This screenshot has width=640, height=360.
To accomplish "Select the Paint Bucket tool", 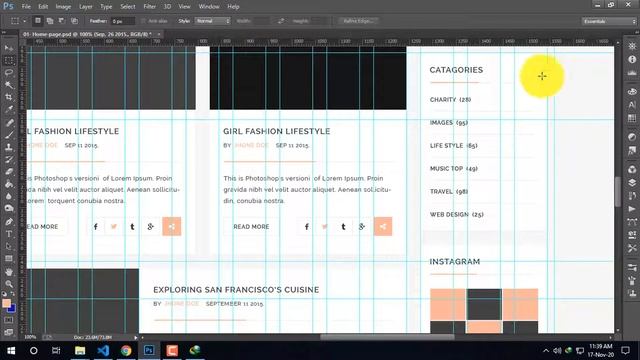I will pyautogui.click(x=9, y=184).
